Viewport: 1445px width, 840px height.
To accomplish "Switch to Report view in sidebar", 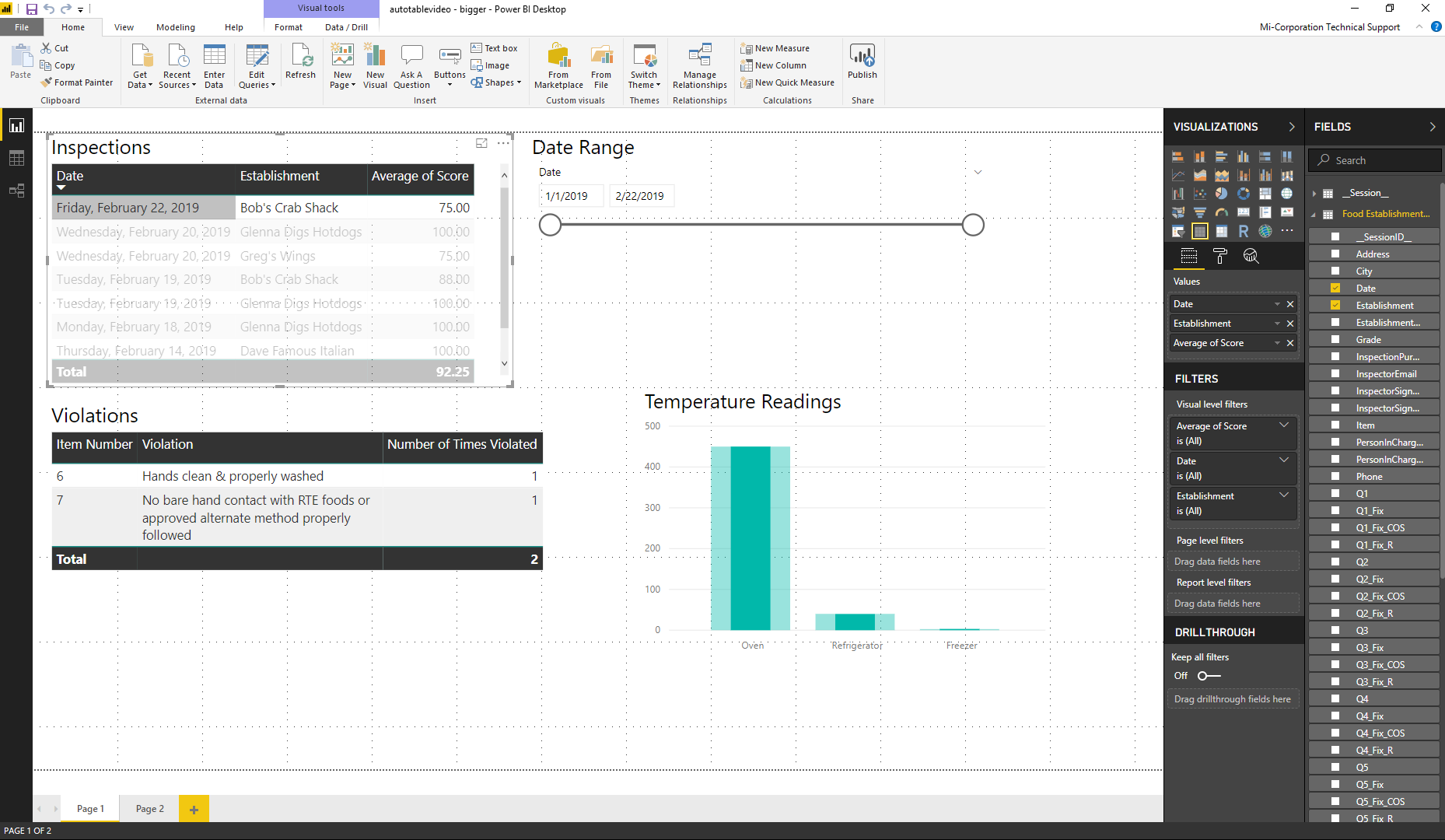I will [x=16, y=125].
